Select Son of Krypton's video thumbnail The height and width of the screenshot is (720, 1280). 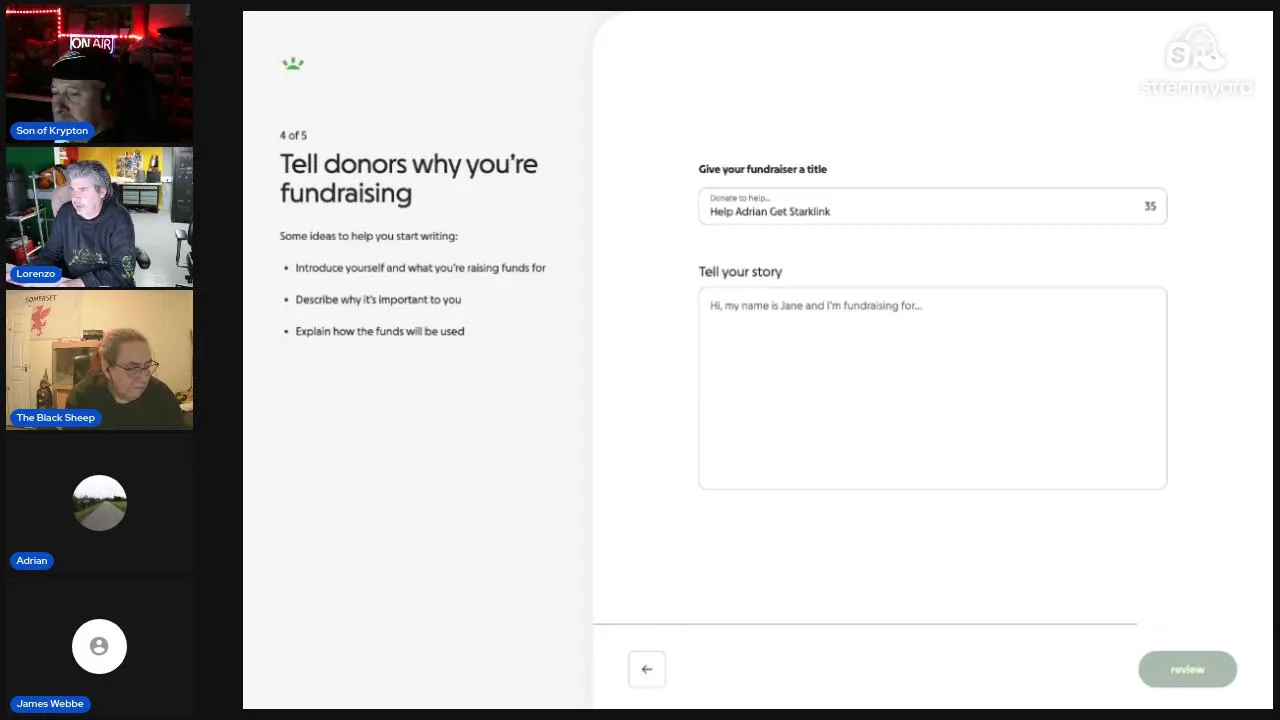[99, 72]
